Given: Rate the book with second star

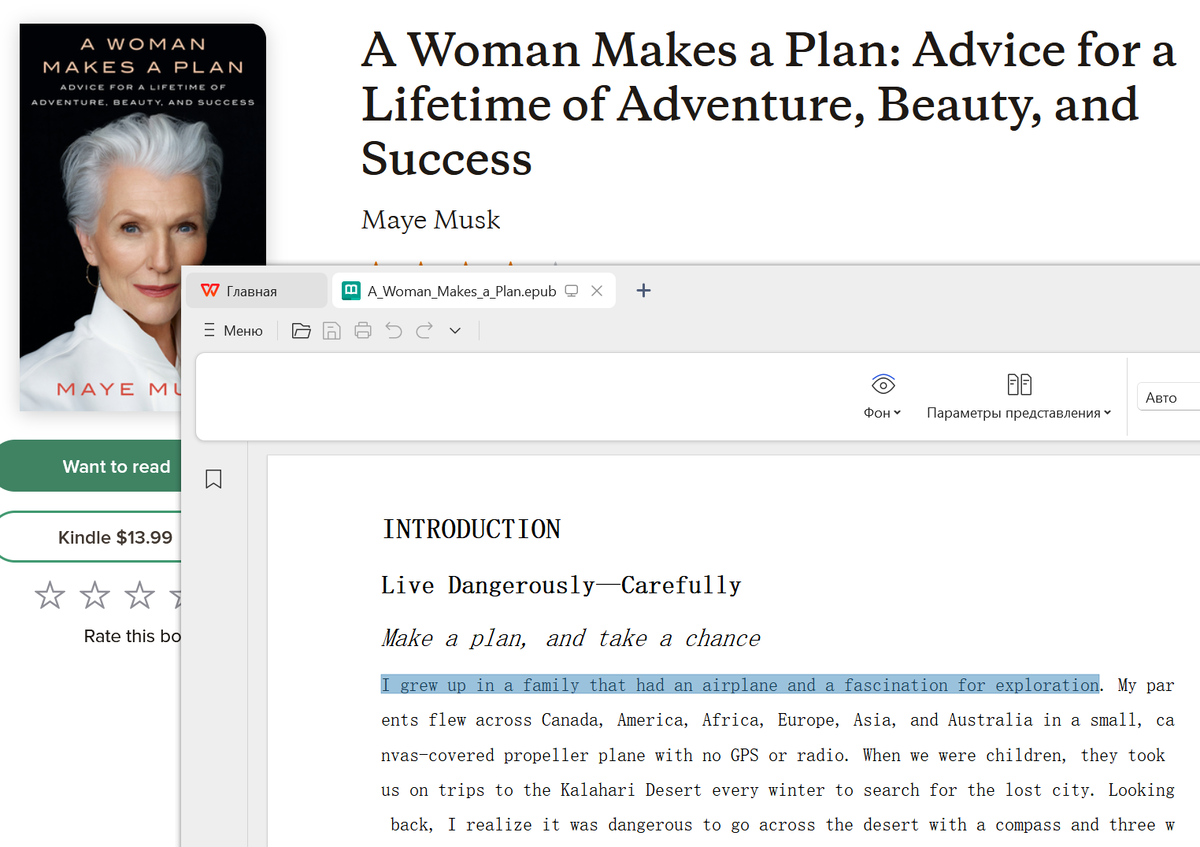Looking at the screenshot, I should 95,595.
